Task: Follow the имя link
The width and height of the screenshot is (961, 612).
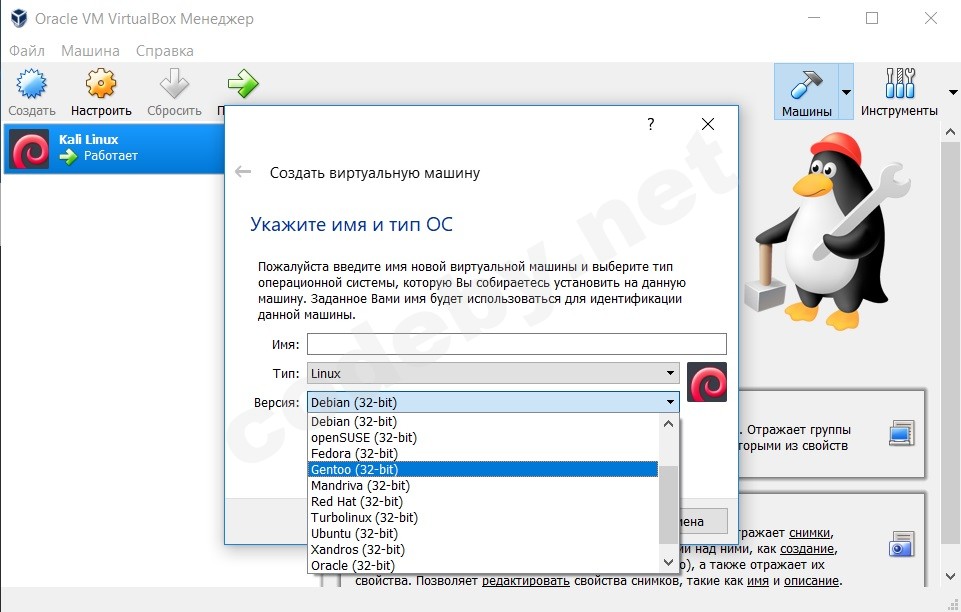Action: [758, 580]
